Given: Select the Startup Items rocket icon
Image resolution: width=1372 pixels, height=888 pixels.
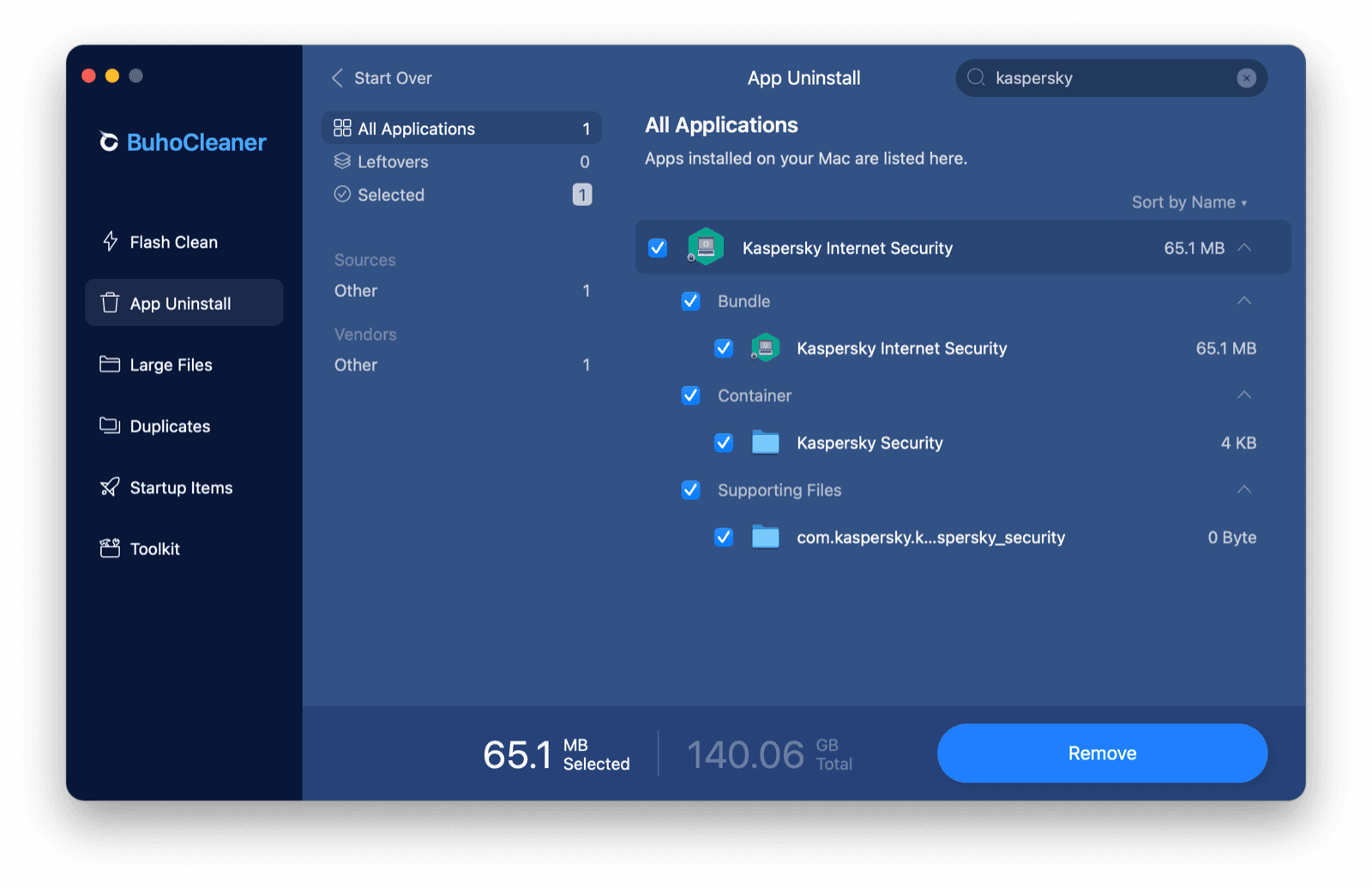Looking at the screenshot, I should 110,486.
